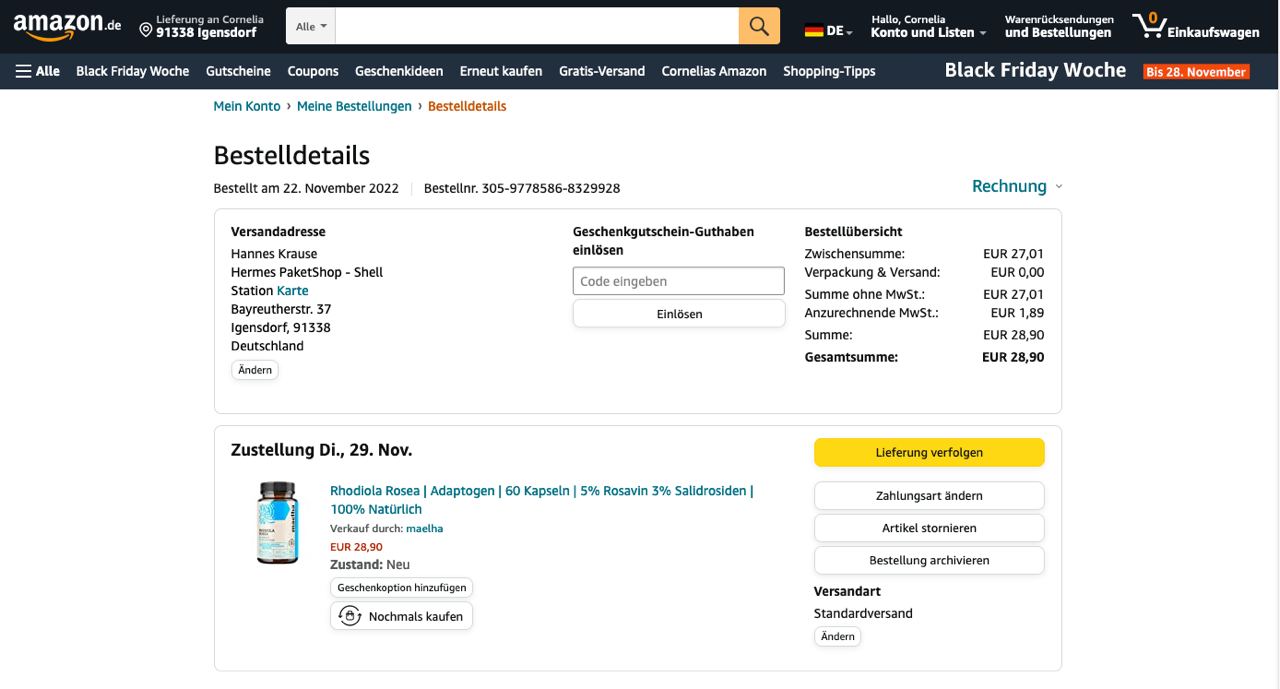The height and width of the screenshot is (689, 1280).
Task: Open Konto und Listen dropdown
Action: (x=928, y=32)
